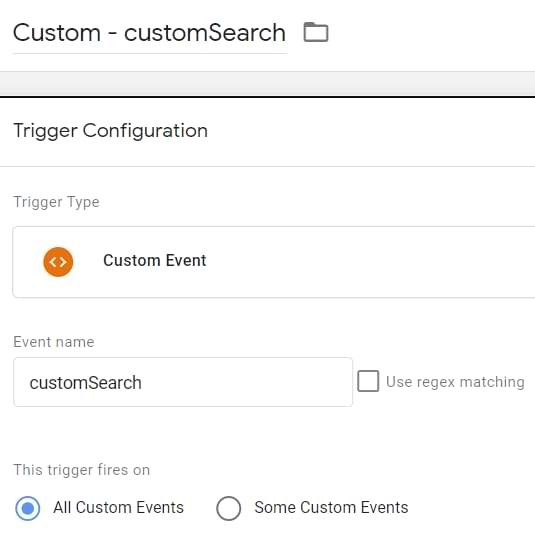Click the bold 'Custom Event' type label

coord(154,261)
